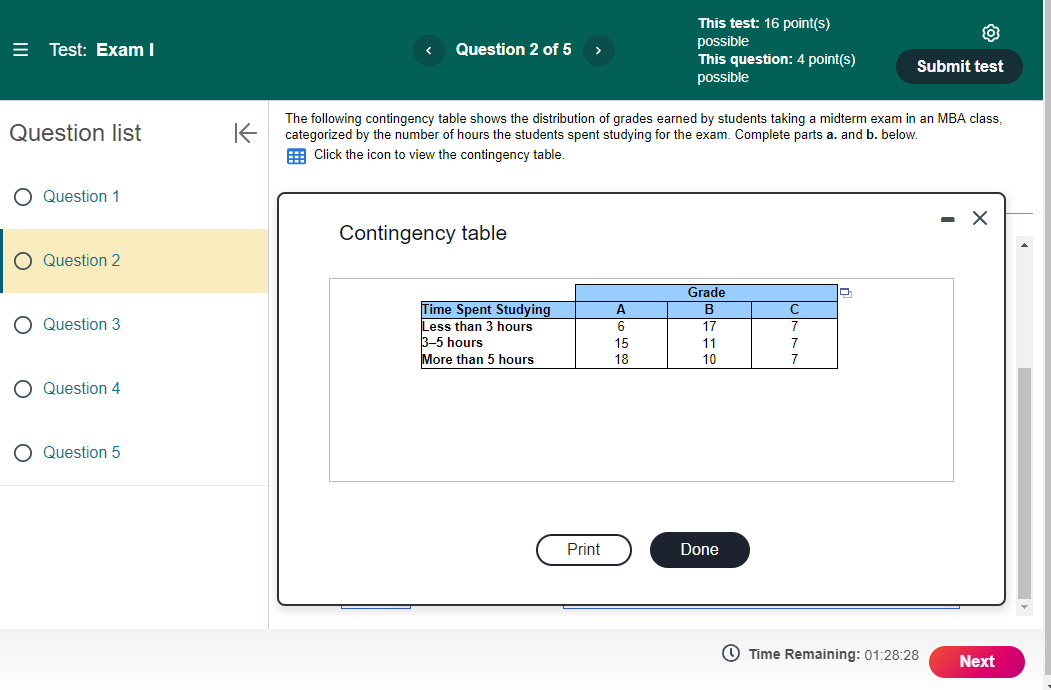This screenshot has width=1051, height=690.
Task: Select the Question 3 radio button
Action: (23, 325)
